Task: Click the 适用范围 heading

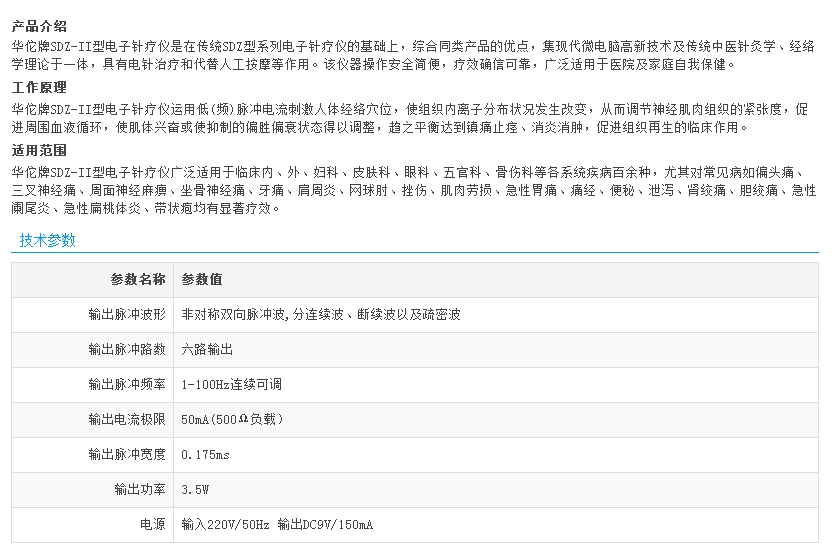Action: pos(39,150)
